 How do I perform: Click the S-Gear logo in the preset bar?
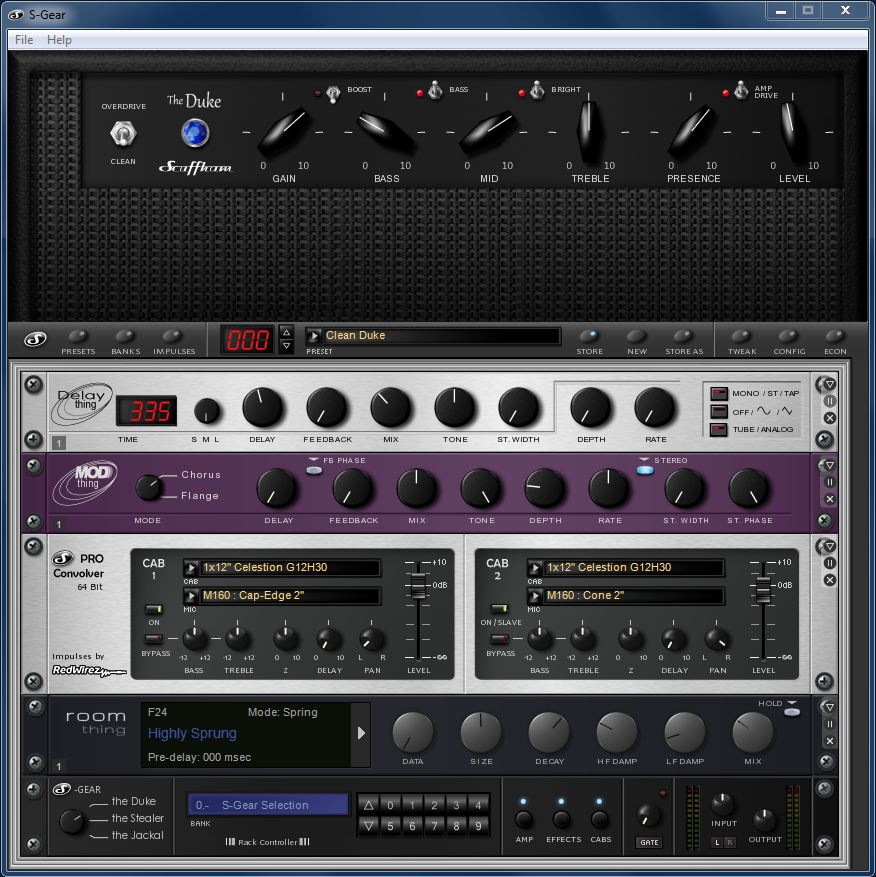pyautogui.click(x=35, y=339)
